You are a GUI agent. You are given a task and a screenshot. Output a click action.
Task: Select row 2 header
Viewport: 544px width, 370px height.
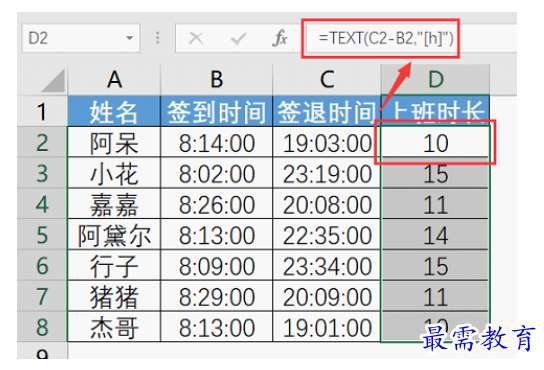point(42,142)
